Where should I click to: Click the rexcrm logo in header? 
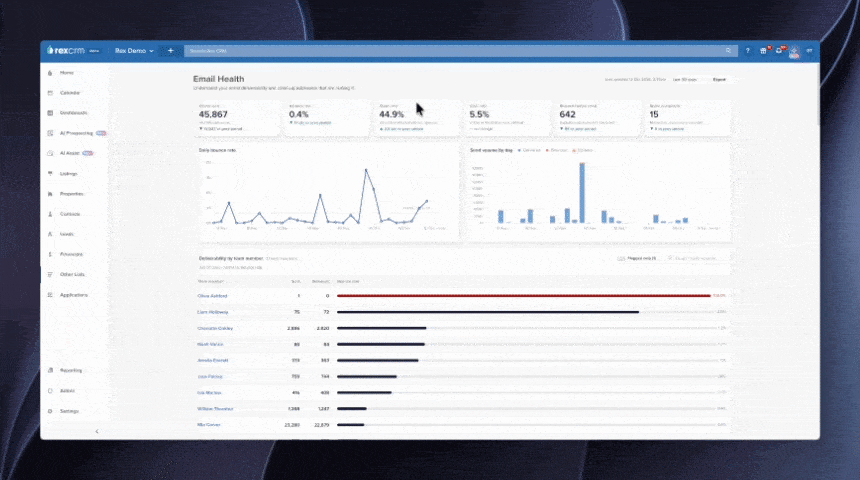66,50
